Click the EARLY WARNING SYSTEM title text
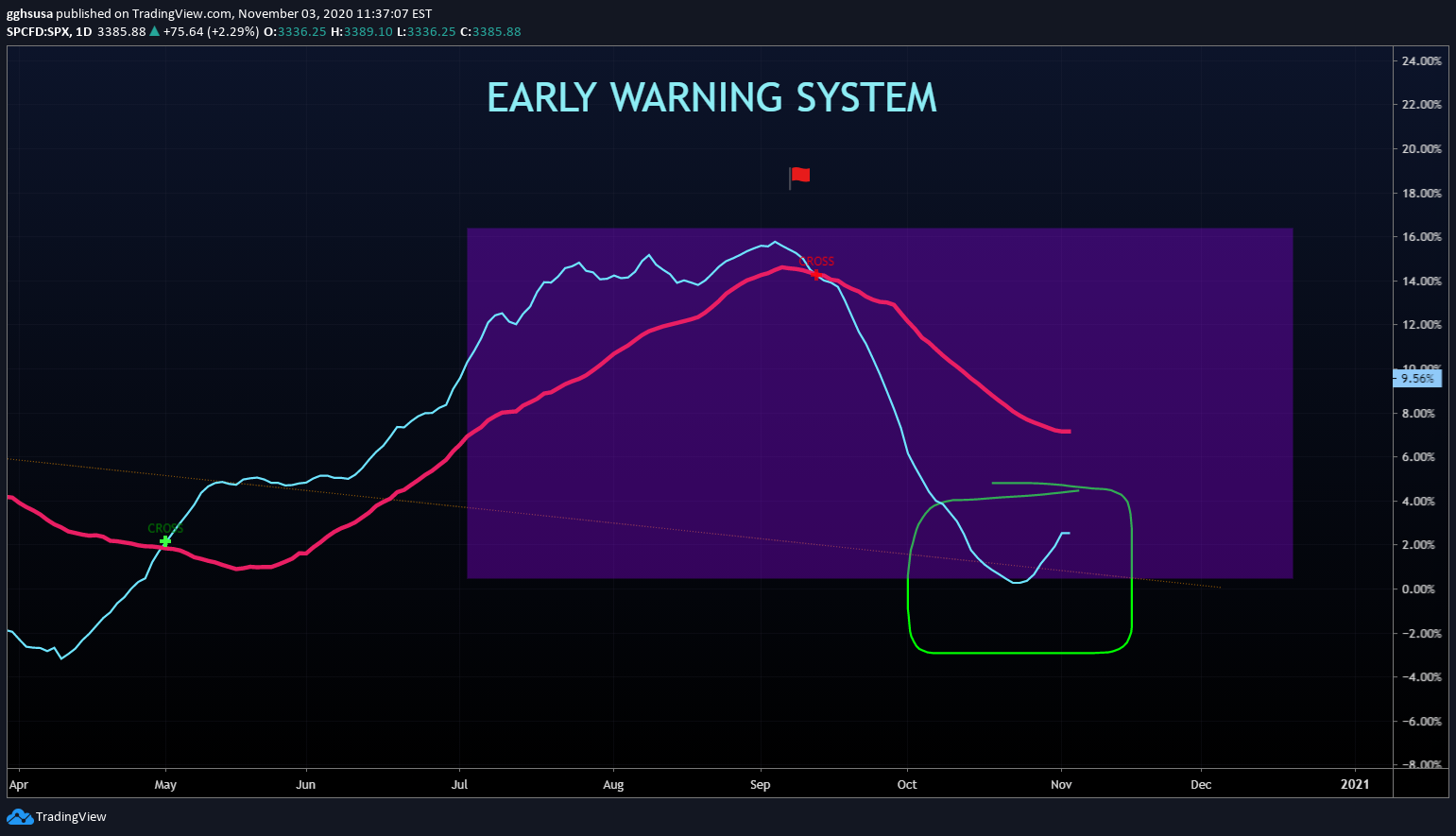Screen dimensions: 1456x836 click(711, 98)
